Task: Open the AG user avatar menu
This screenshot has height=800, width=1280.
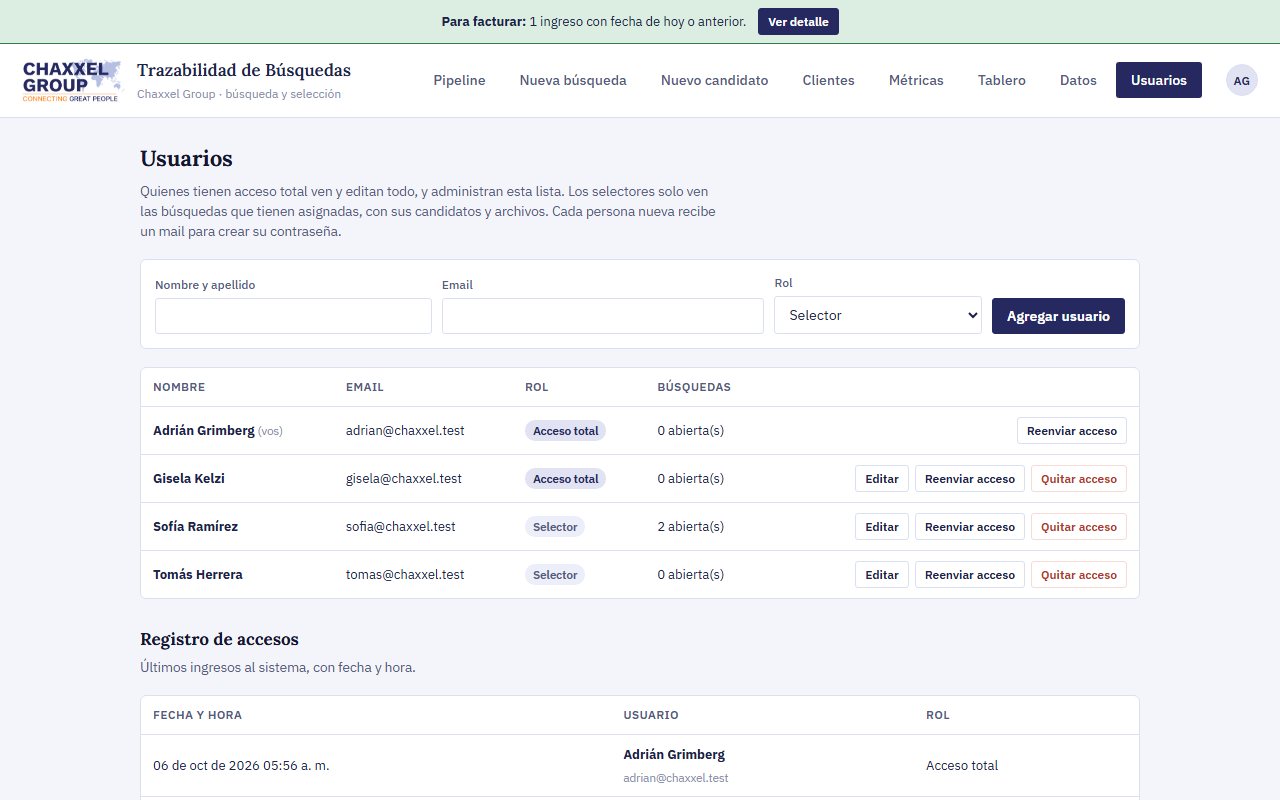Action: (x=1242, y=80)
